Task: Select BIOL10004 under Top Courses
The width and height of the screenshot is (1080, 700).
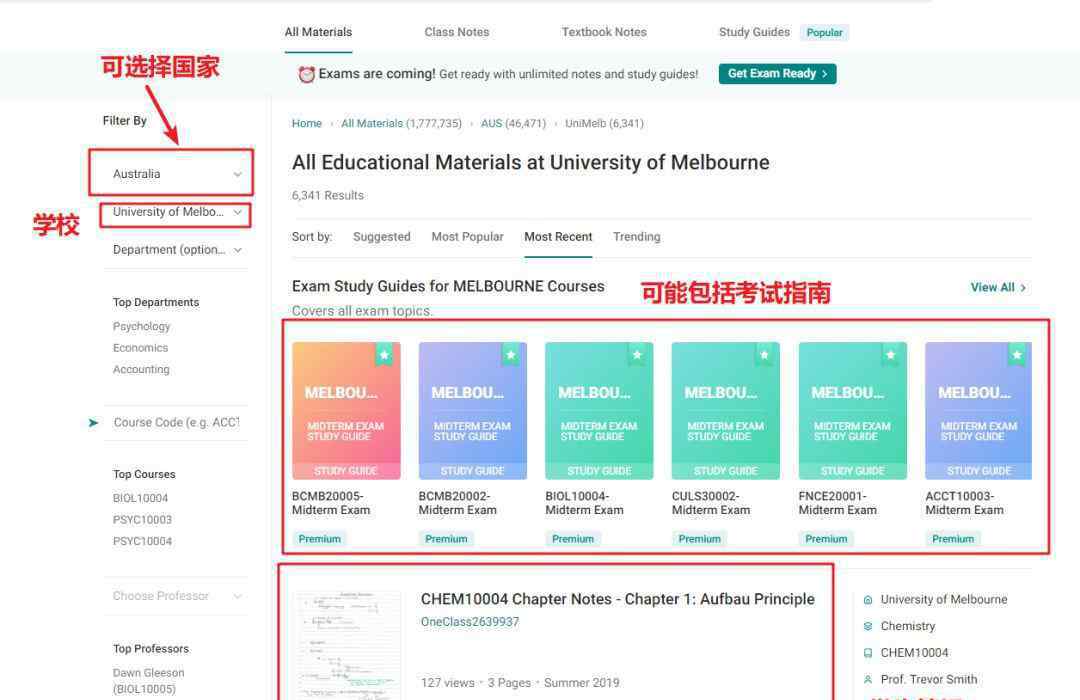Action: tap(141, 498)
